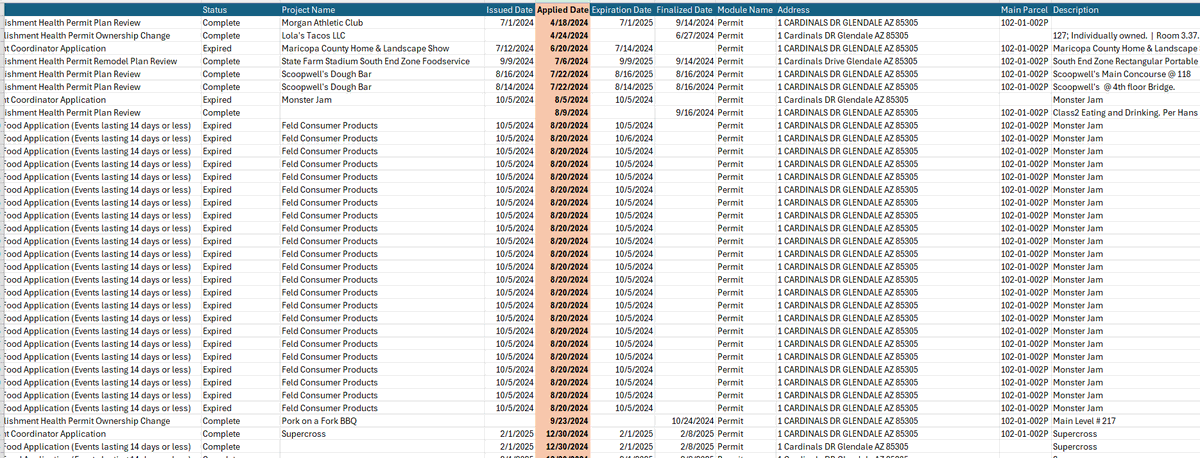
Task: Select description South End Zone Rectangular Portable
Action: (1125, 61)
